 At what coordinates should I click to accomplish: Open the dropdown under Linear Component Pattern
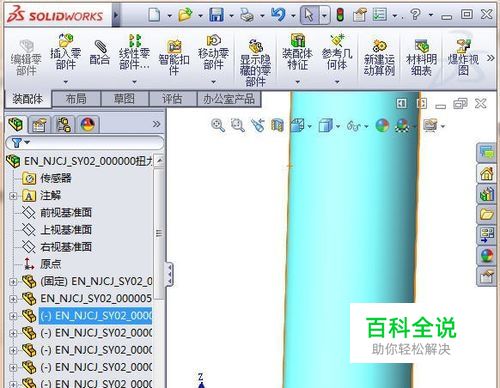(x=135, y=82)
